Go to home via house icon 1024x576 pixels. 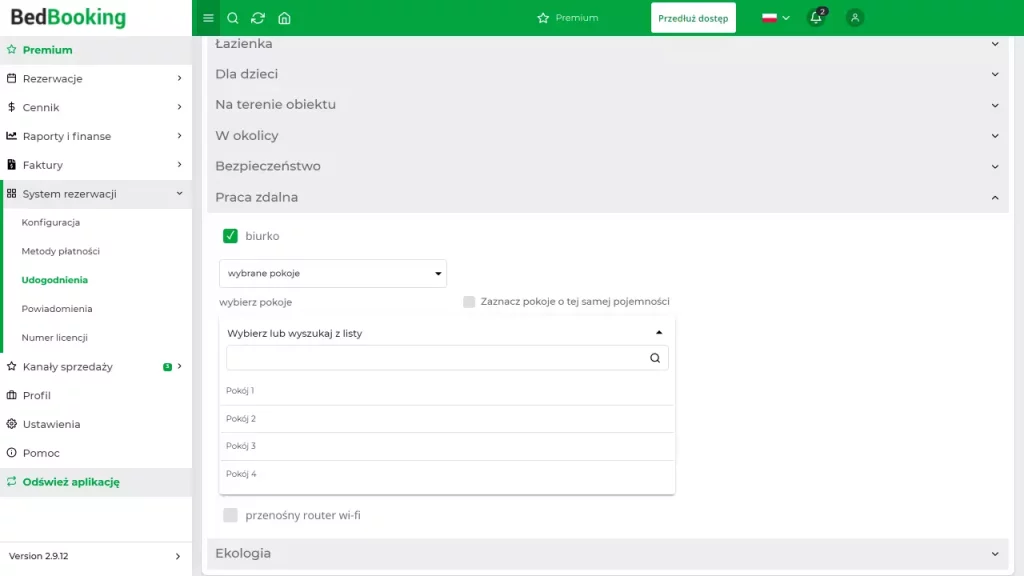[x=284, y=18]
